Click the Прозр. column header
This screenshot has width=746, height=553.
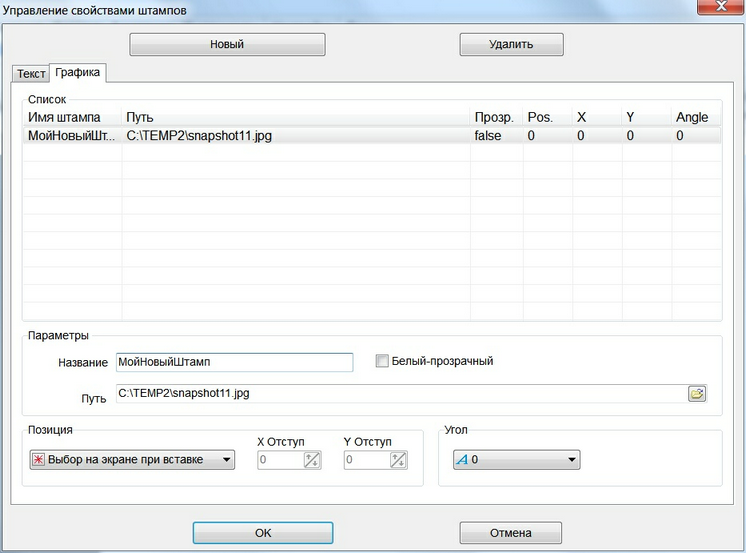pyautogui.click(x=497, y=117)
